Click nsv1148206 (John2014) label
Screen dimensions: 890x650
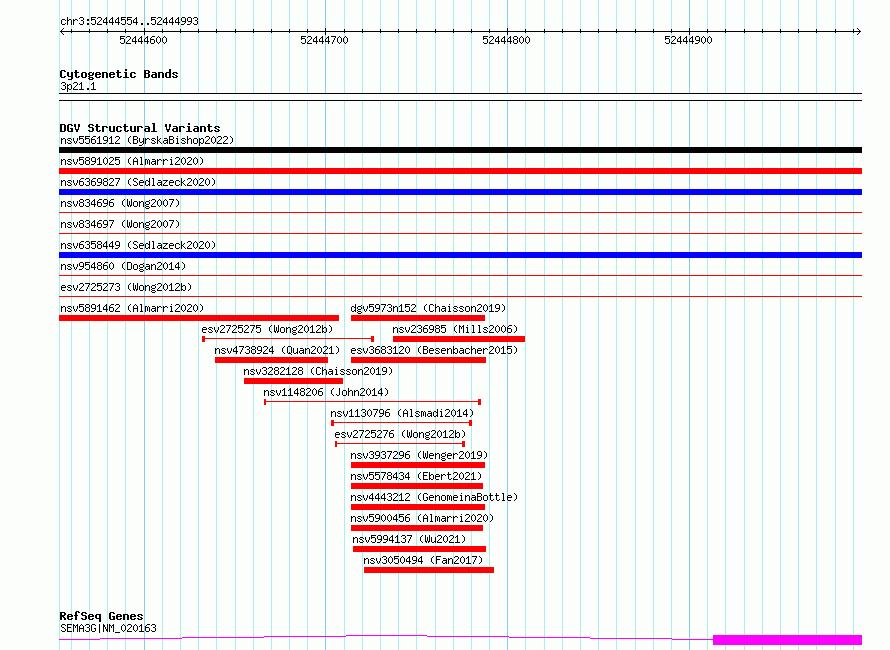[x=326, y=392]
